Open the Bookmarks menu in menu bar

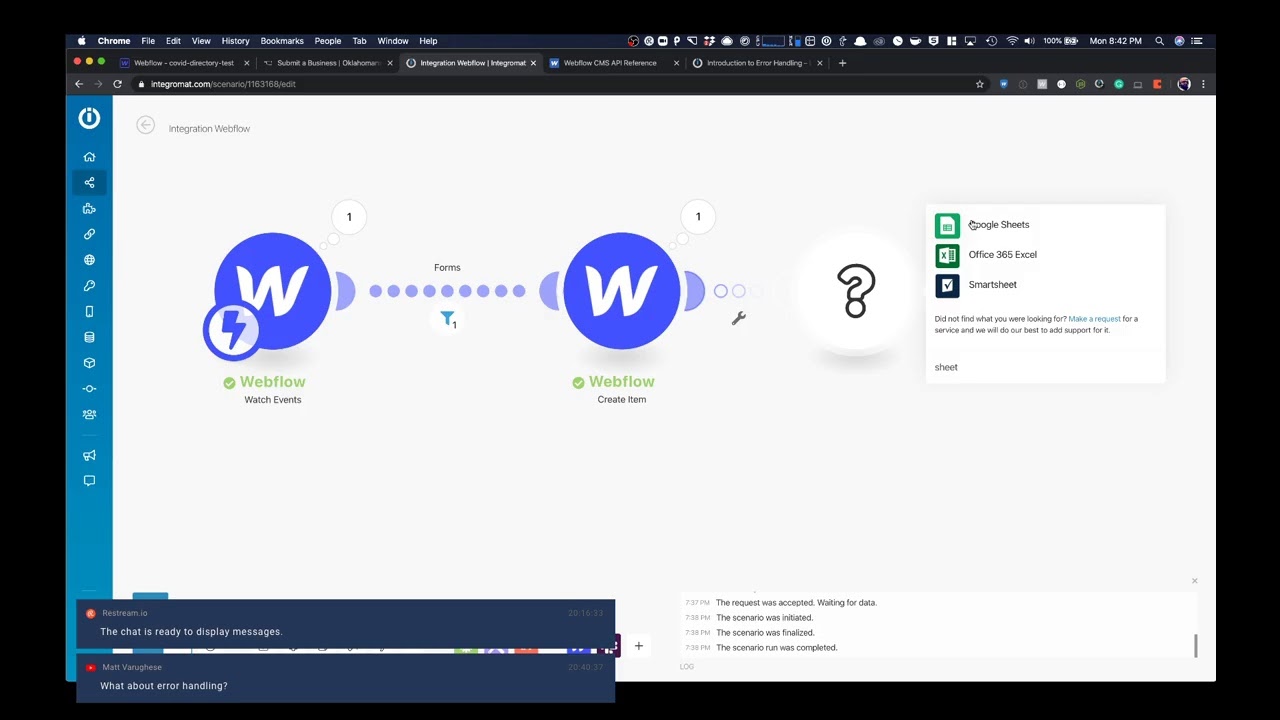tap(282, 41)
